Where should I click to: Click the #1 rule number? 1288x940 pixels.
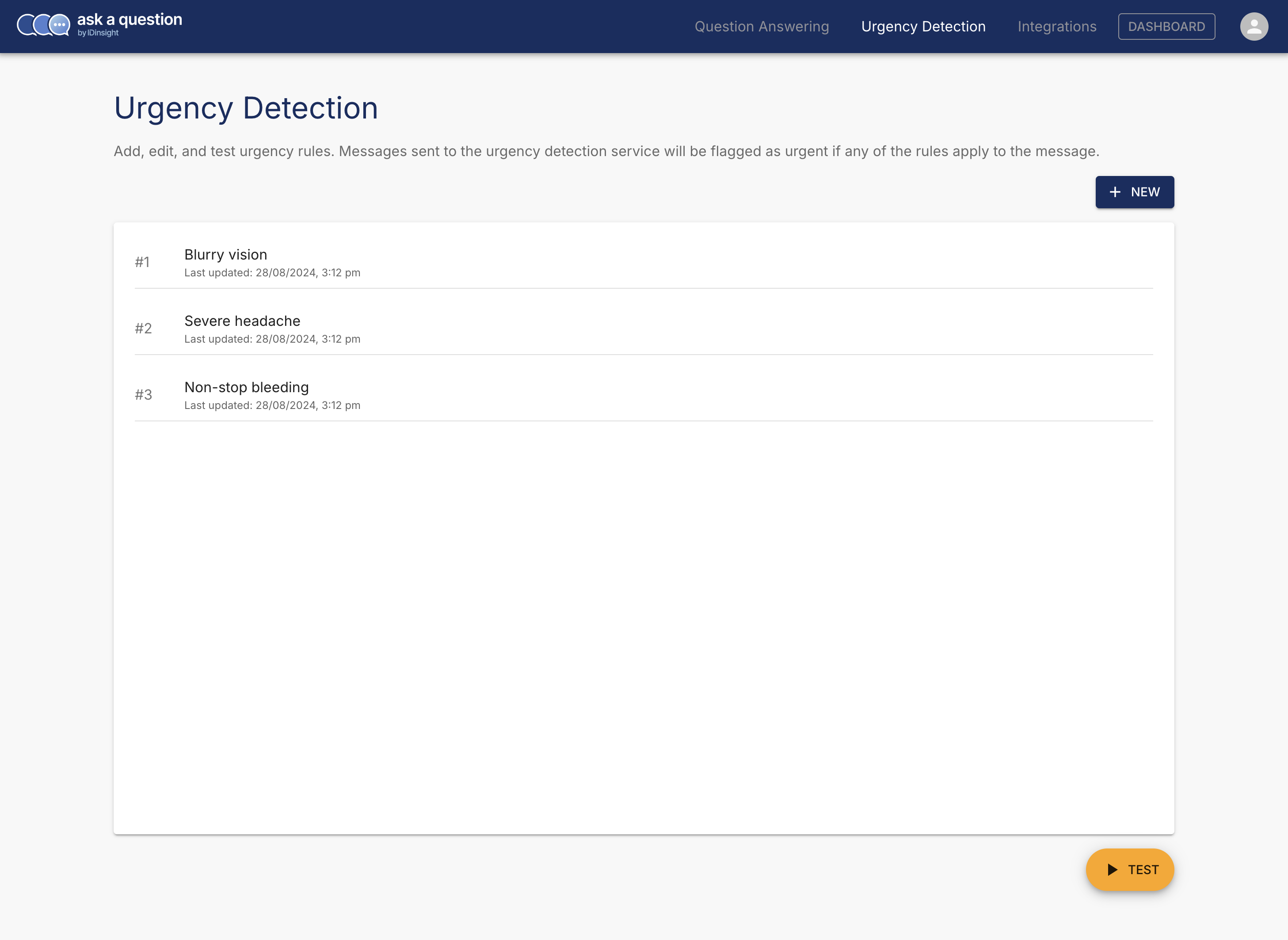[142, 262]
